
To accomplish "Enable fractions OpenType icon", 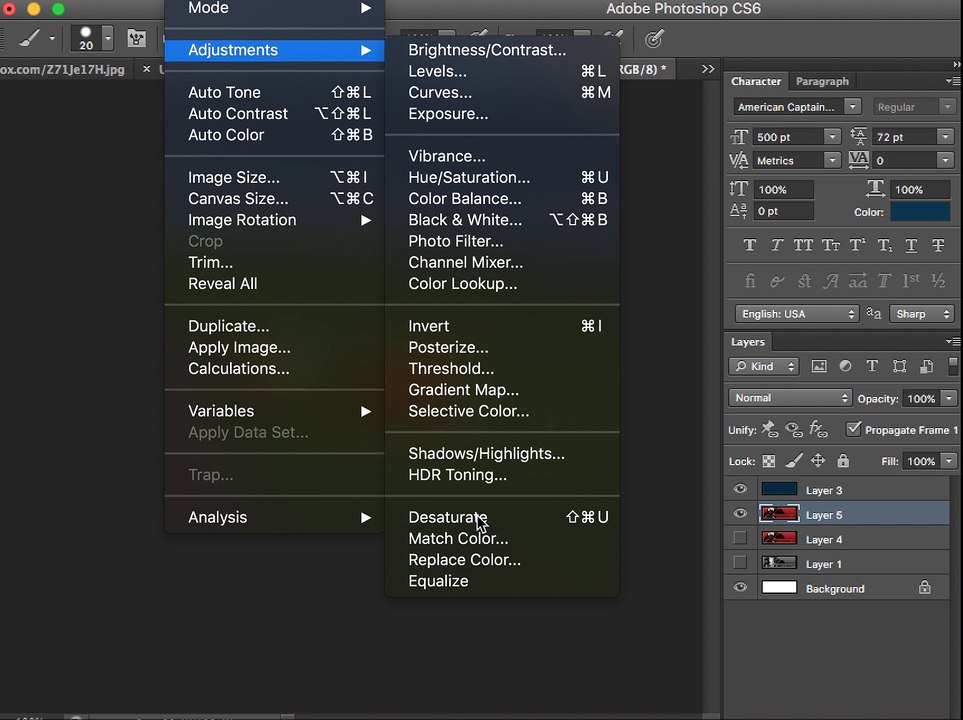I will point(938,281).
